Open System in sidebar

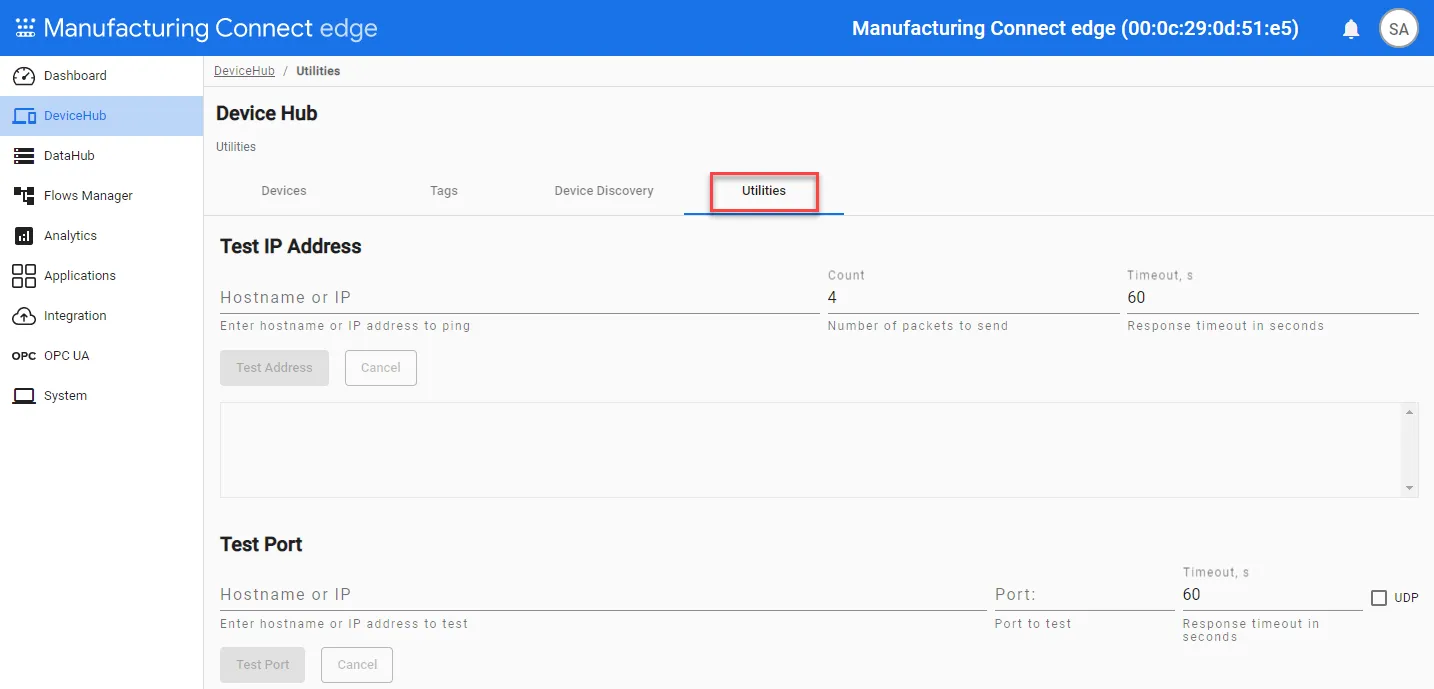(101, 396)
